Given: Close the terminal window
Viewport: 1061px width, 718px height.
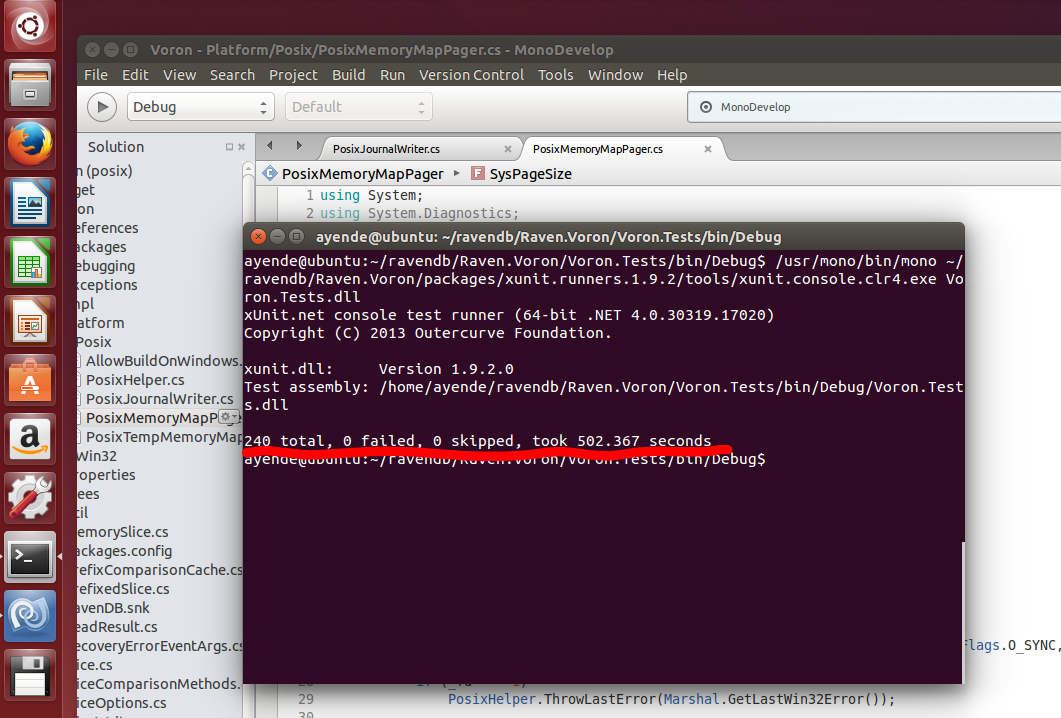Looking at the screenshot, I should pos(258,236).
